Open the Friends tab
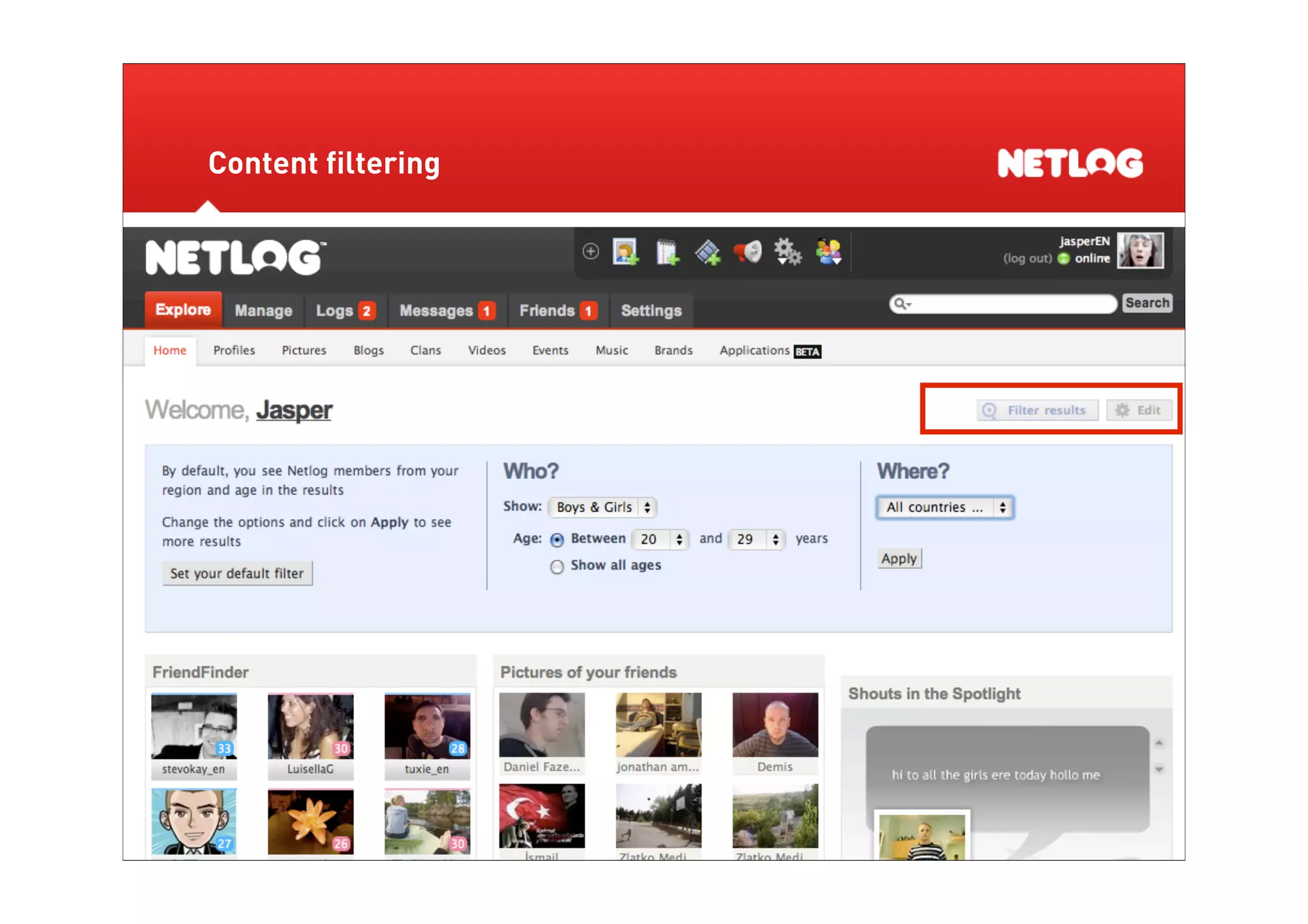Viewport: 1308px width, 924px height. 558,311
